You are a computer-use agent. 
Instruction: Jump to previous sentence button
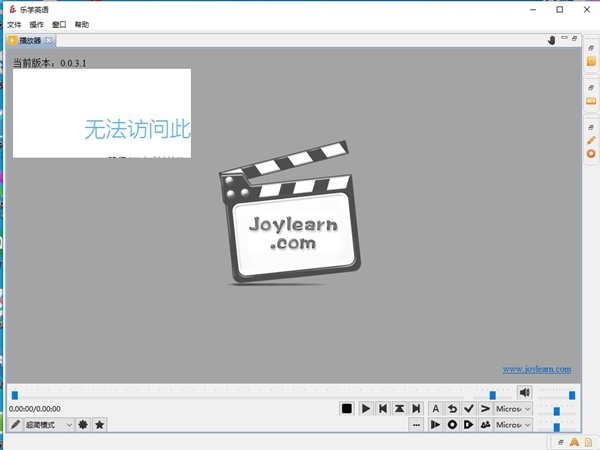pos(383,409)
